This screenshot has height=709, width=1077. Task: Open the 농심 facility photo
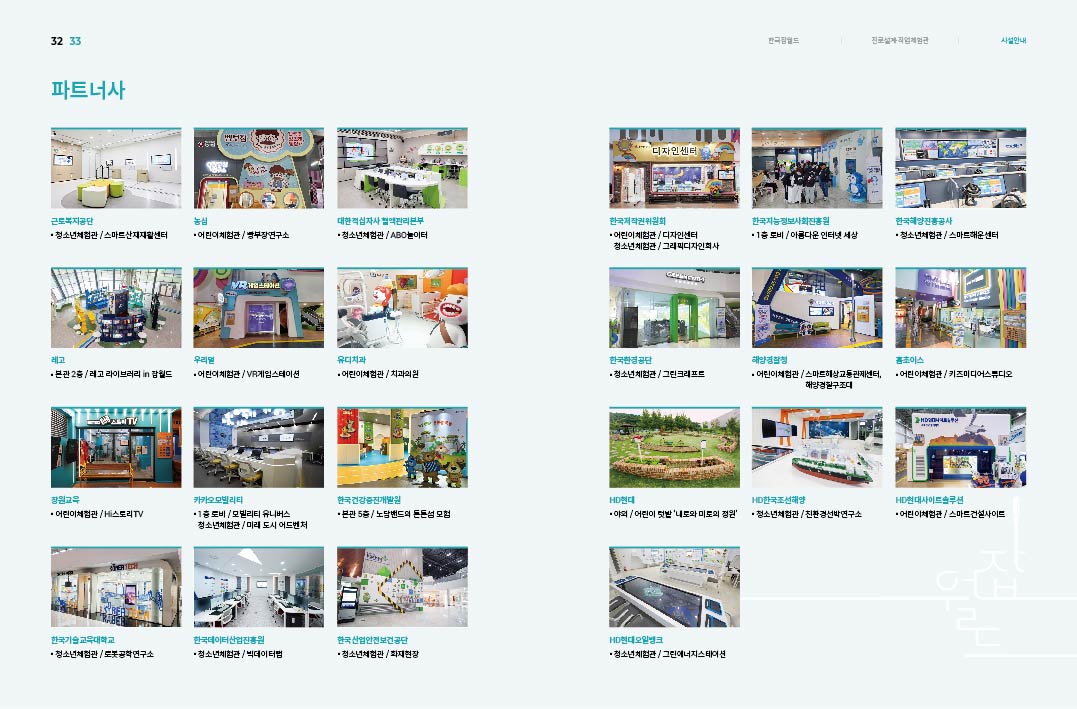259,168
